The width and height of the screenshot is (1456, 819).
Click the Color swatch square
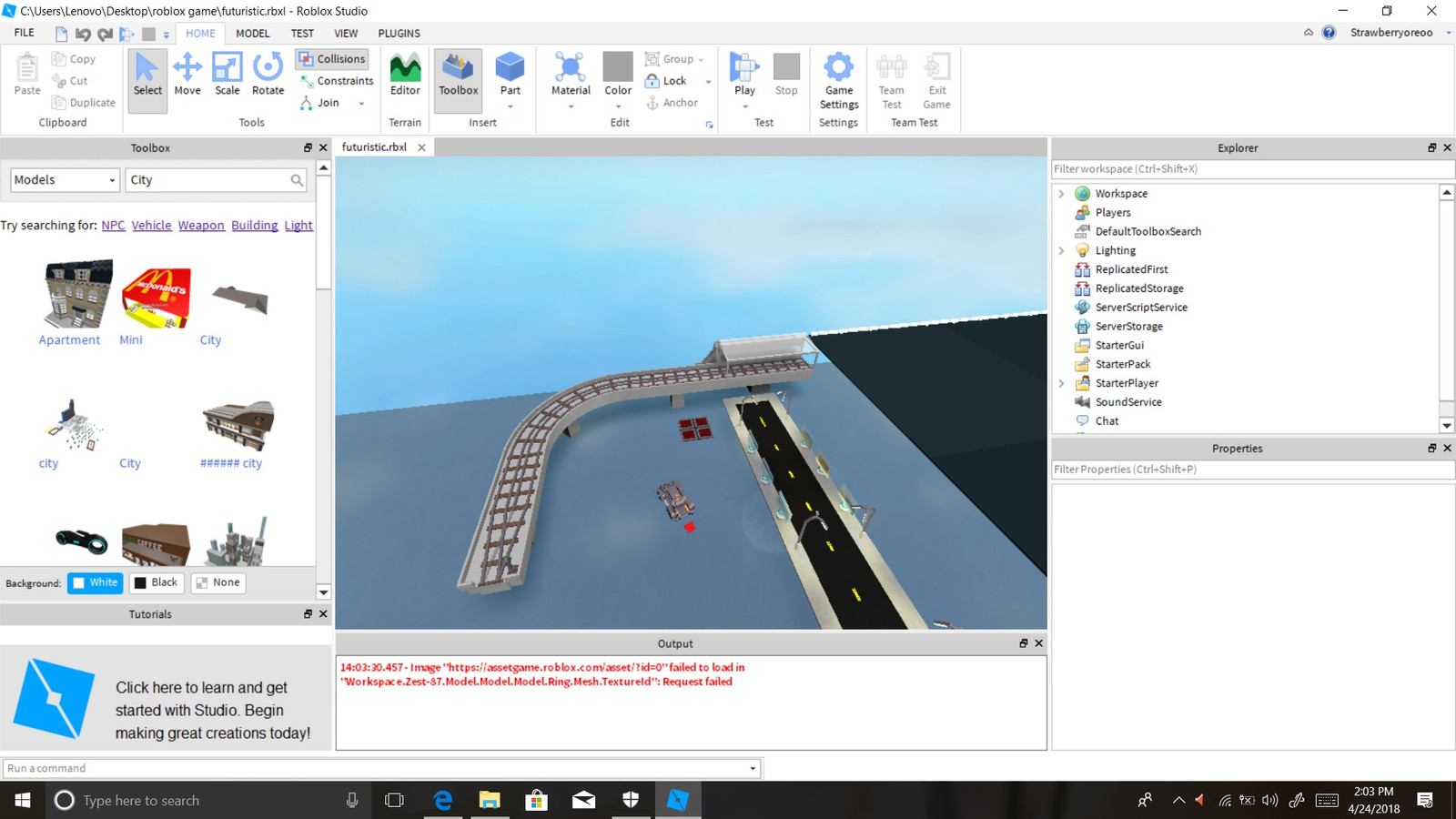(618, 66)
